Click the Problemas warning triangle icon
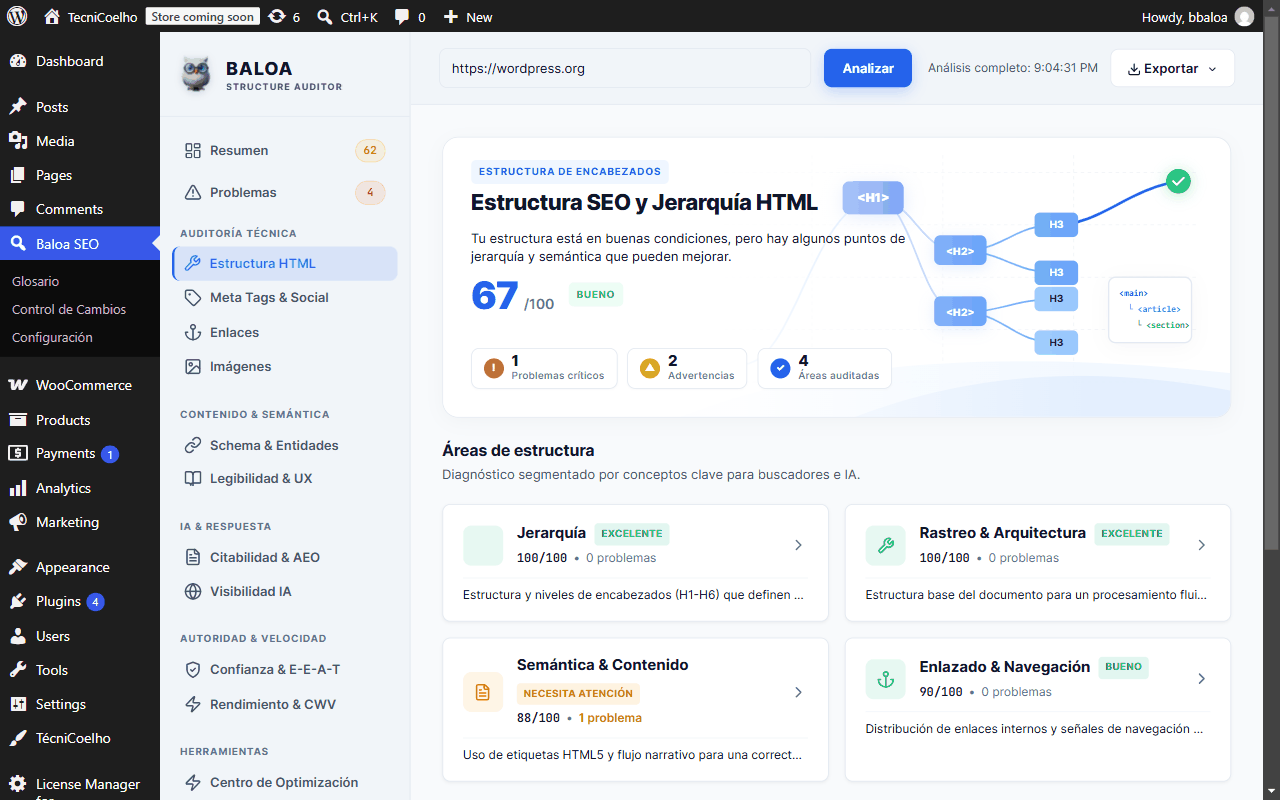1280x800 pixels. pyautogui.click(x=193, y=192)
